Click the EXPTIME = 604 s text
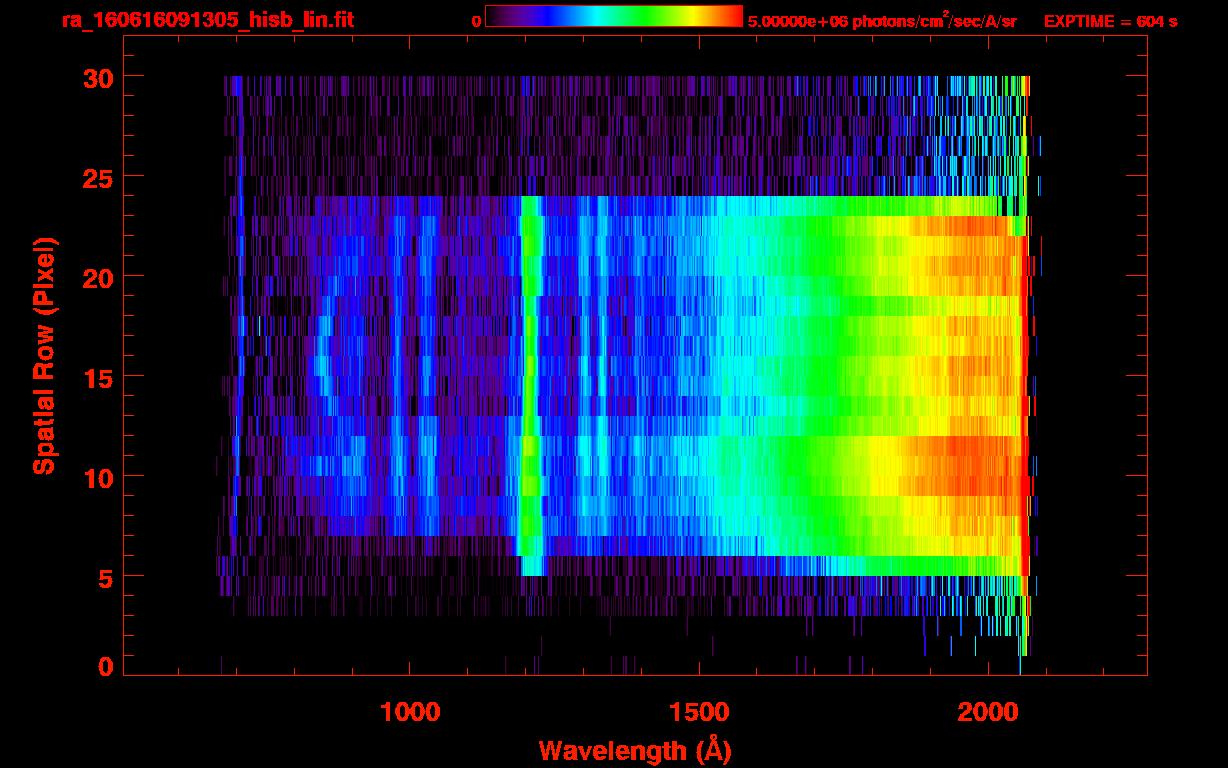The width and height of the screenshot is (1228, 768). coord(1110,21)
